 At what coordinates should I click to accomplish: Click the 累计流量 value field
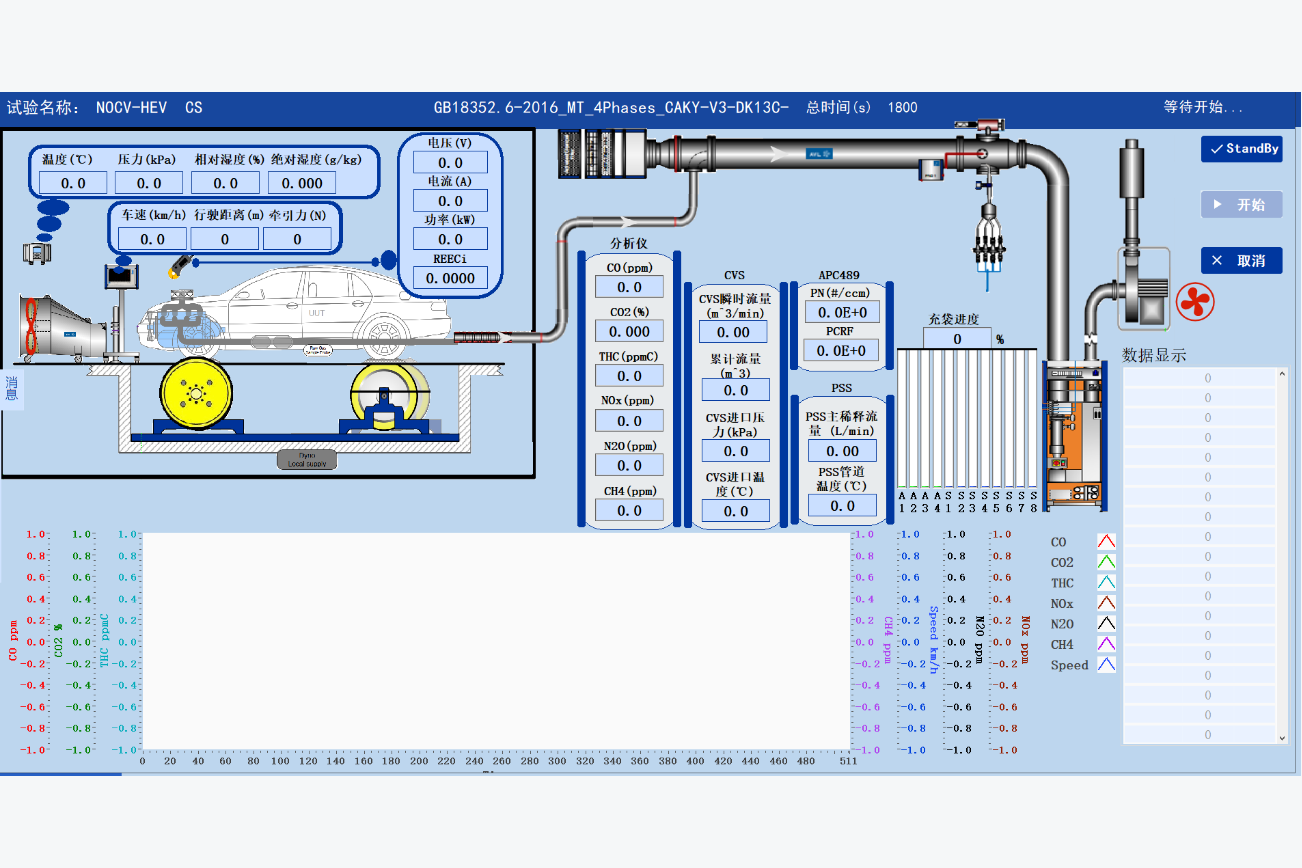pos(736,390)
